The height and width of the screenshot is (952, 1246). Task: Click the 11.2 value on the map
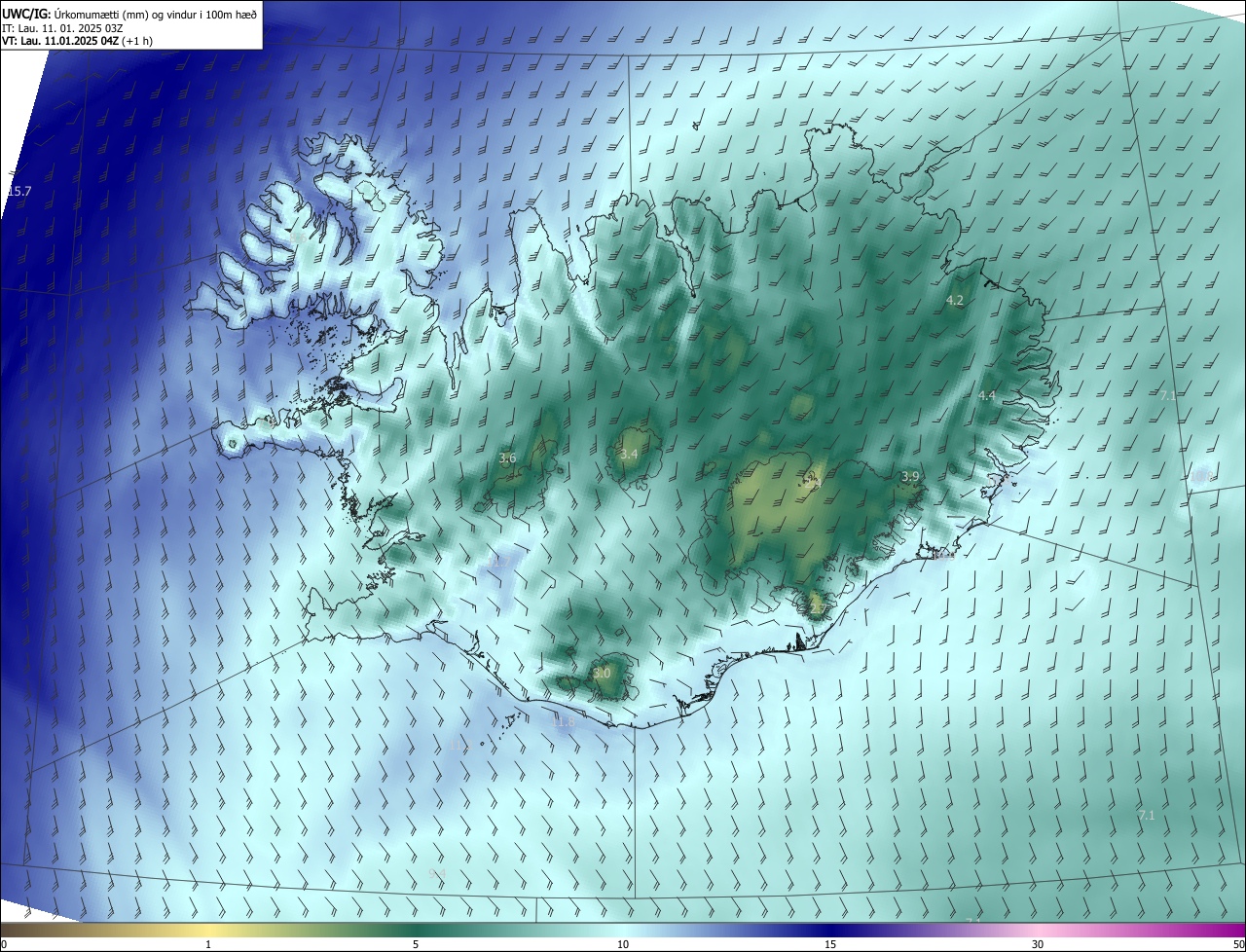point(460,746)
